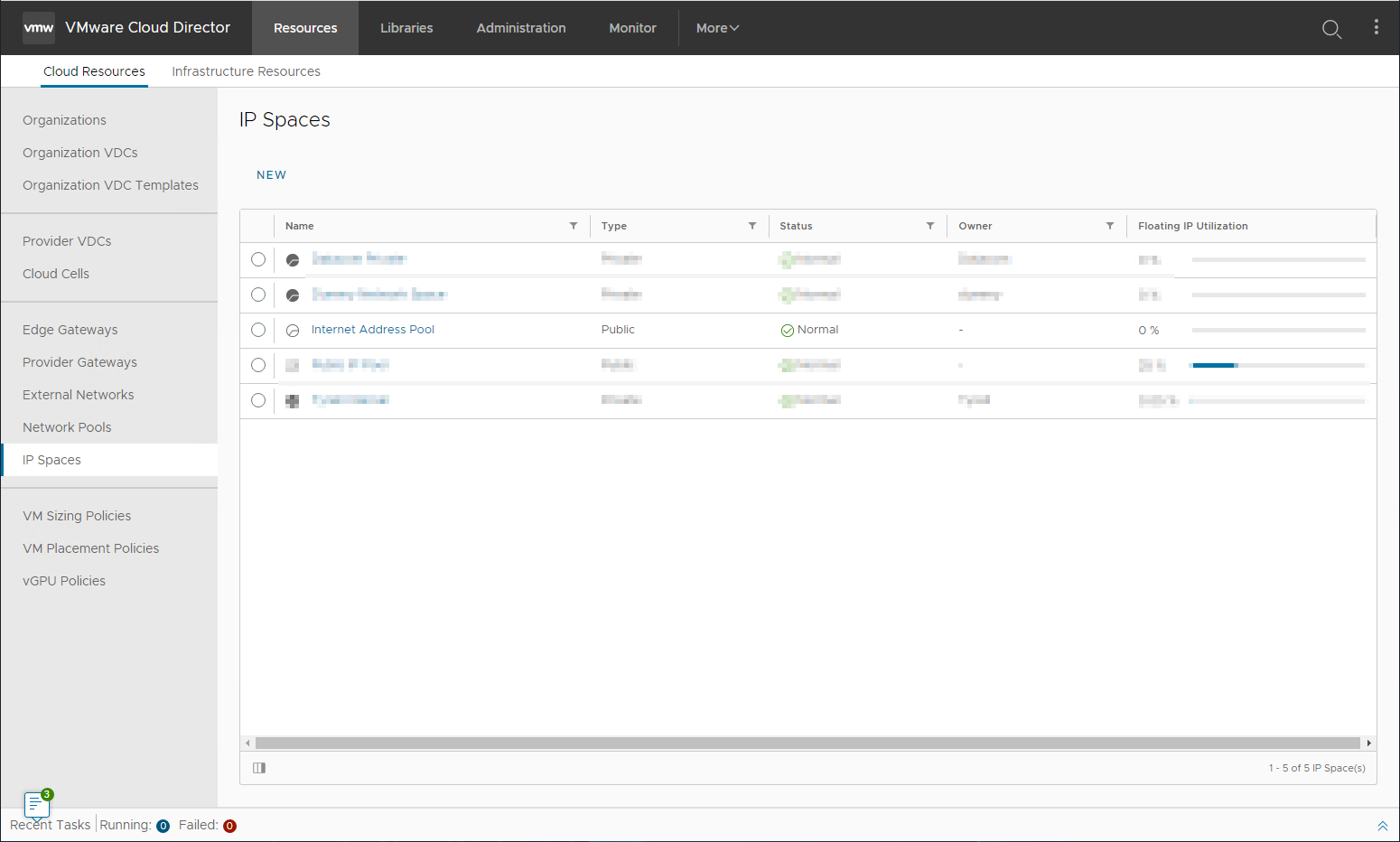Open Edge Gateways page

[70, 330]
